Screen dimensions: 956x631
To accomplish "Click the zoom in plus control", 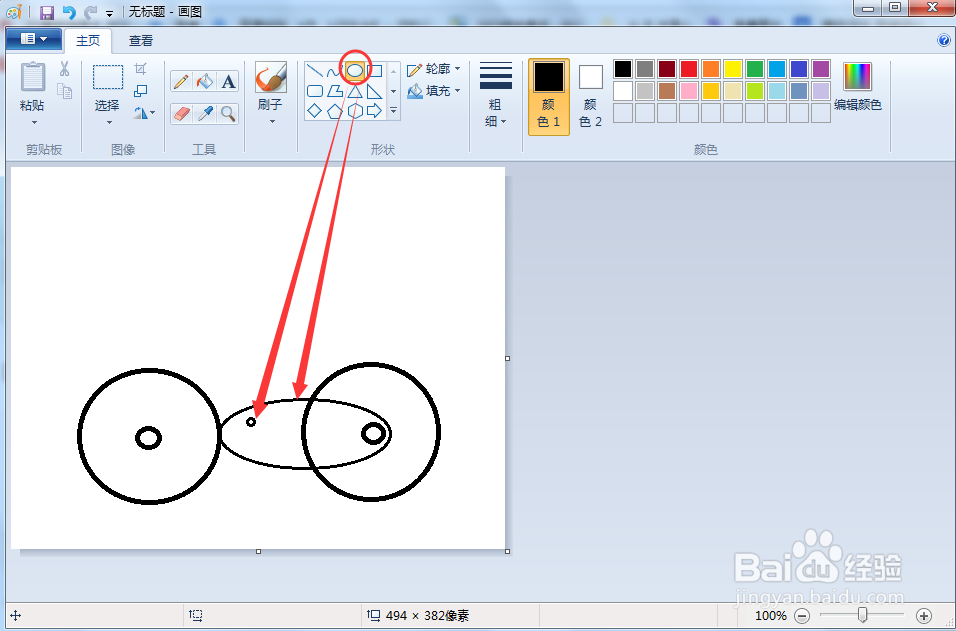I will tap(923, 616).
